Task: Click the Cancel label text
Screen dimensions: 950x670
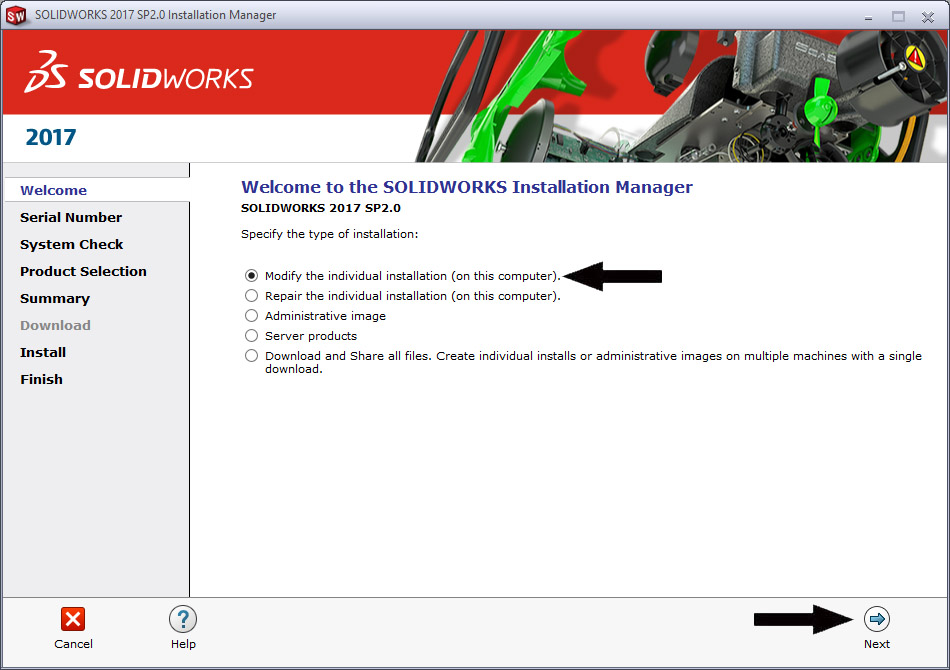Action: [x=73, y=644]
